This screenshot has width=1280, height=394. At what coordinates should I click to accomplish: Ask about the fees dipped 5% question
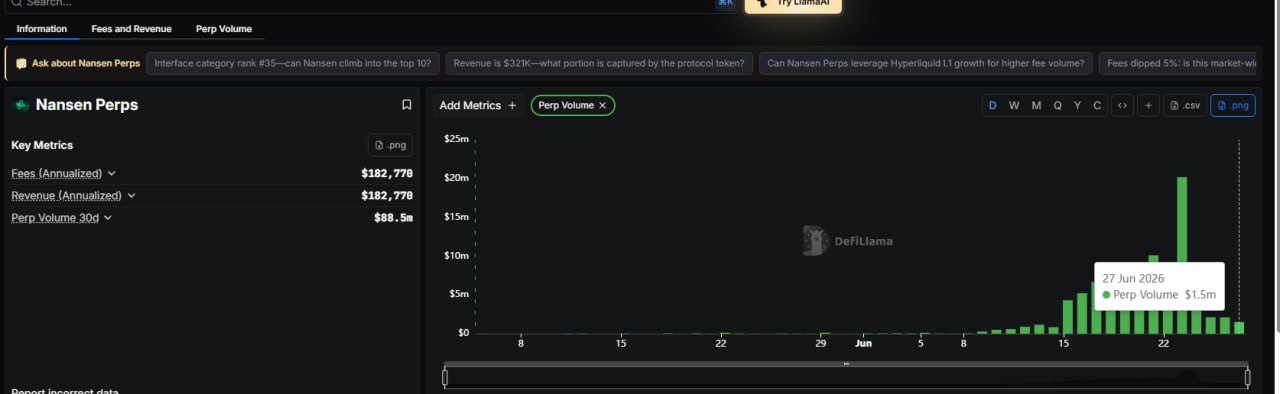pyautogui.click(x=1179, y=63)
